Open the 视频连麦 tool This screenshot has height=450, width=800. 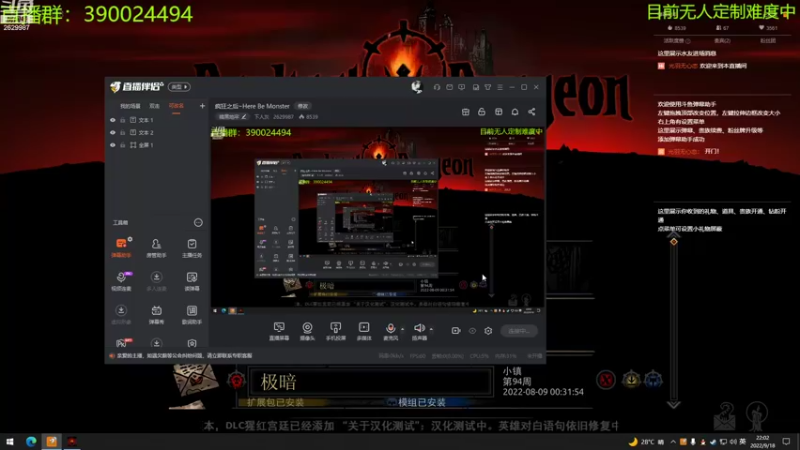(121, 281)
